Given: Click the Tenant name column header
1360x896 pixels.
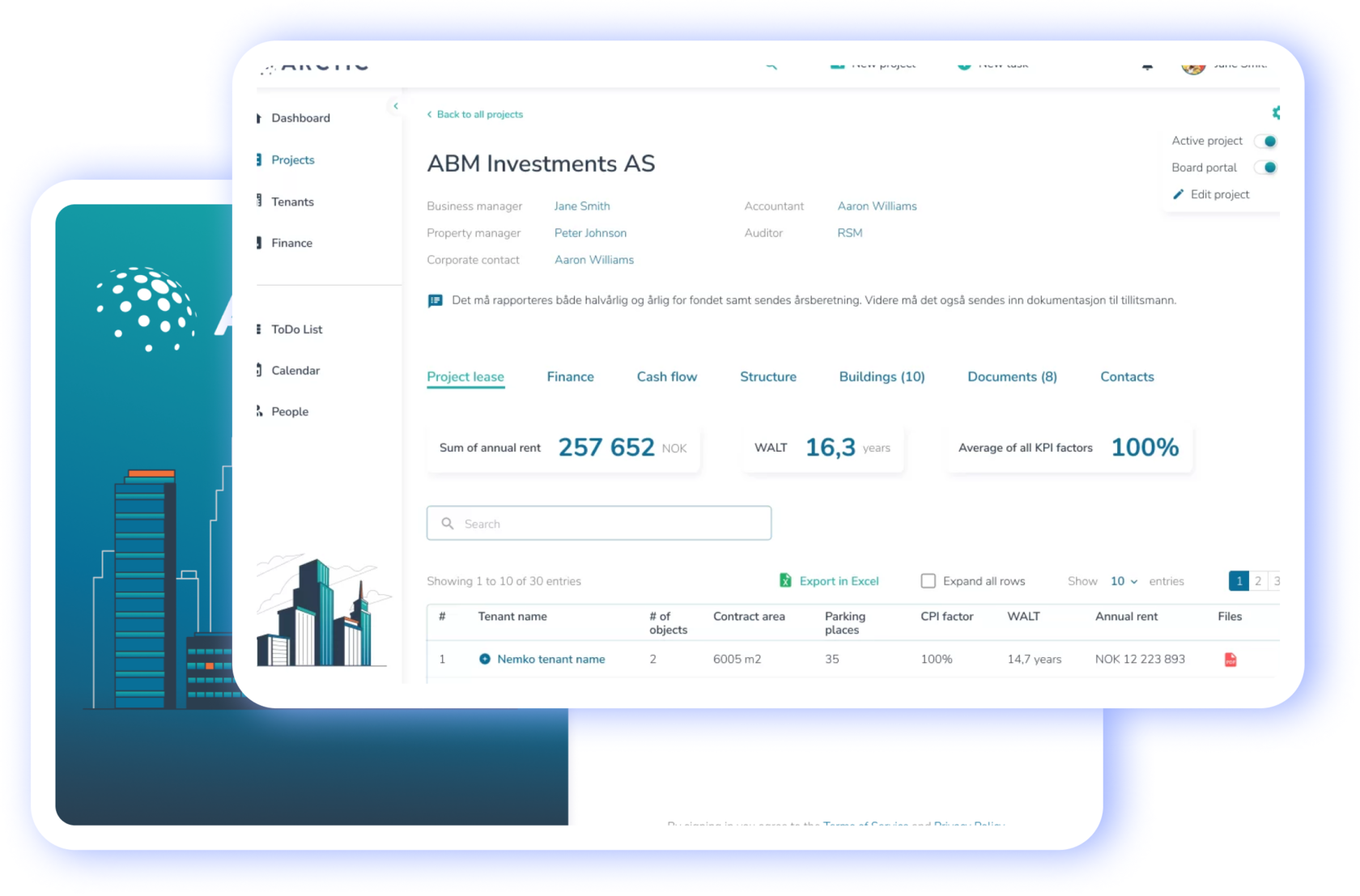Looking at the screenshot, I should pyautogui.click(x=512, y=617).
